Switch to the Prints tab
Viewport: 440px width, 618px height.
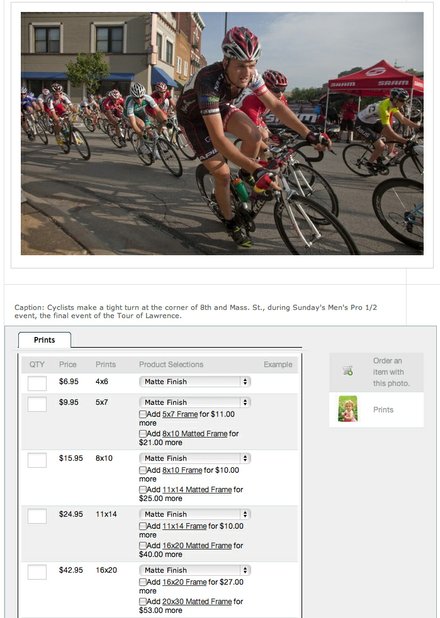coord(44,340)
